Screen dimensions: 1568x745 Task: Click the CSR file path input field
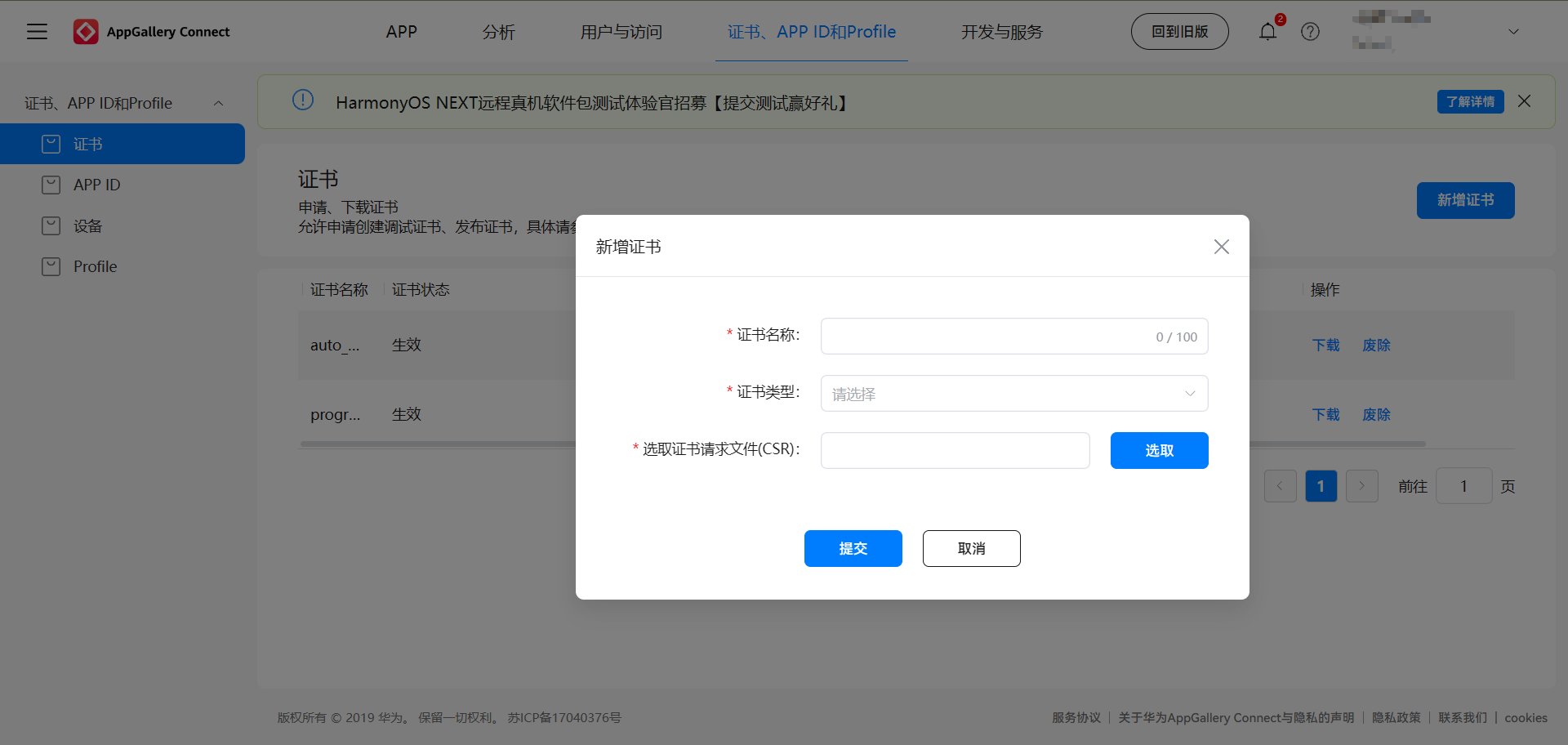955,451
